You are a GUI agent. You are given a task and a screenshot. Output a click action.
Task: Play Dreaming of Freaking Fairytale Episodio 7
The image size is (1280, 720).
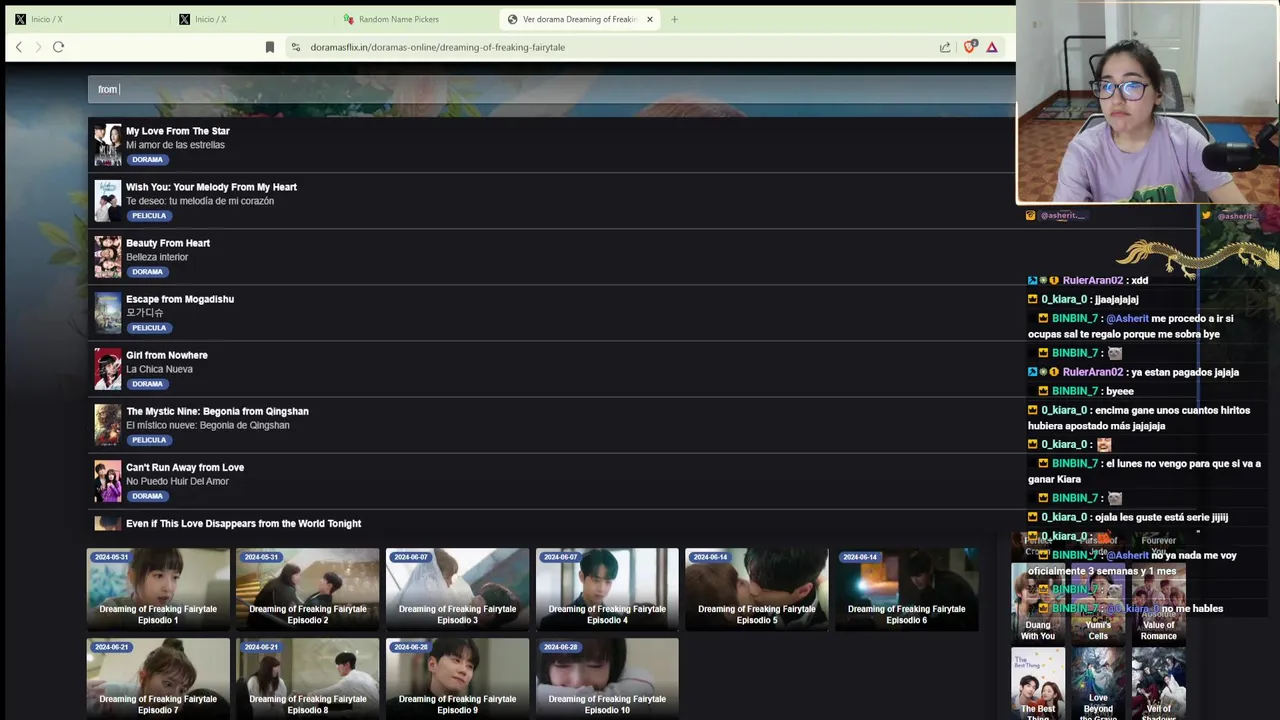tap(158, 679)
